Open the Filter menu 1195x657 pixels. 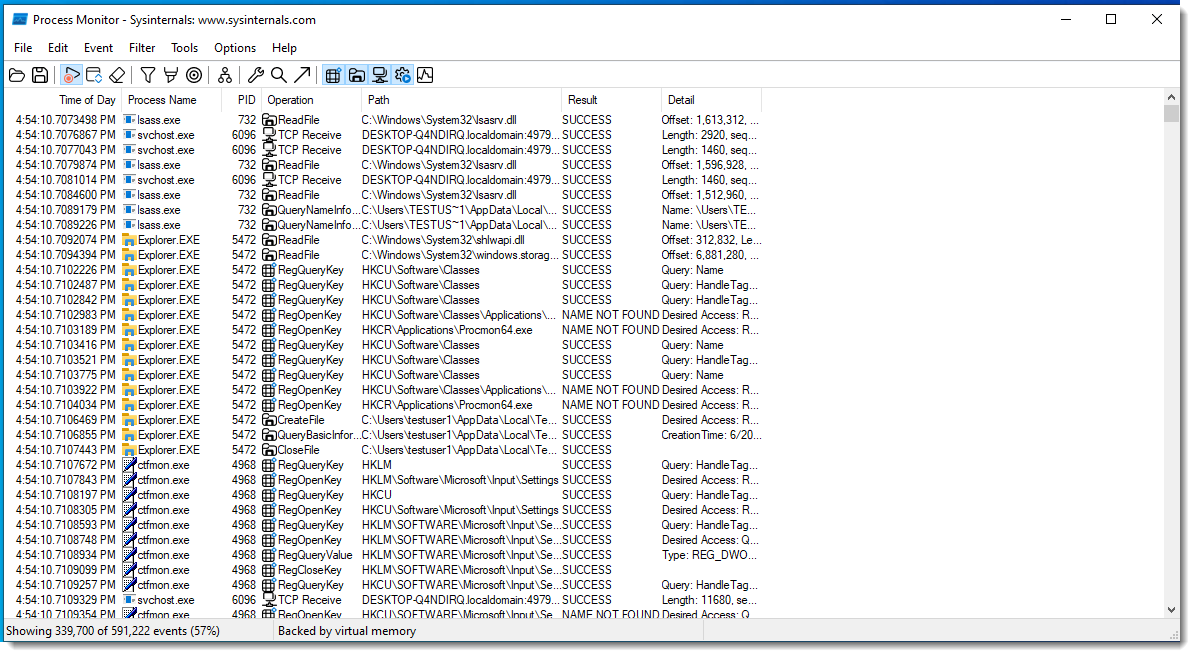(142, 48)
